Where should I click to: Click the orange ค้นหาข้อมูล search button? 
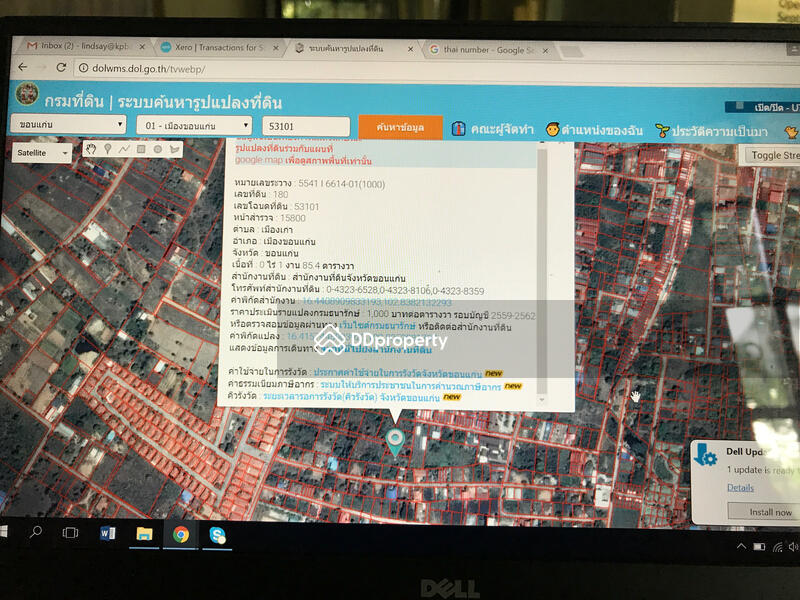[400, 127]
